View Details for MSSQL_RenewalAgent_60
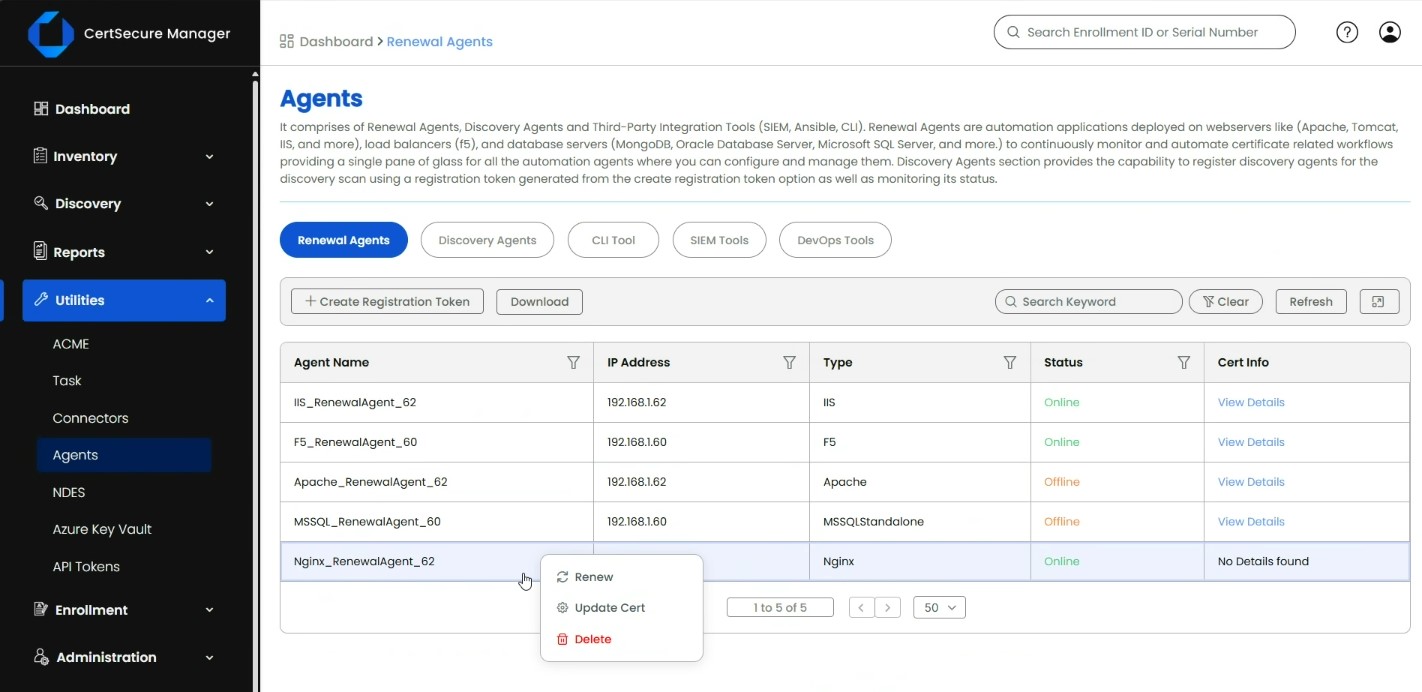 click(x=1251, y=522)
